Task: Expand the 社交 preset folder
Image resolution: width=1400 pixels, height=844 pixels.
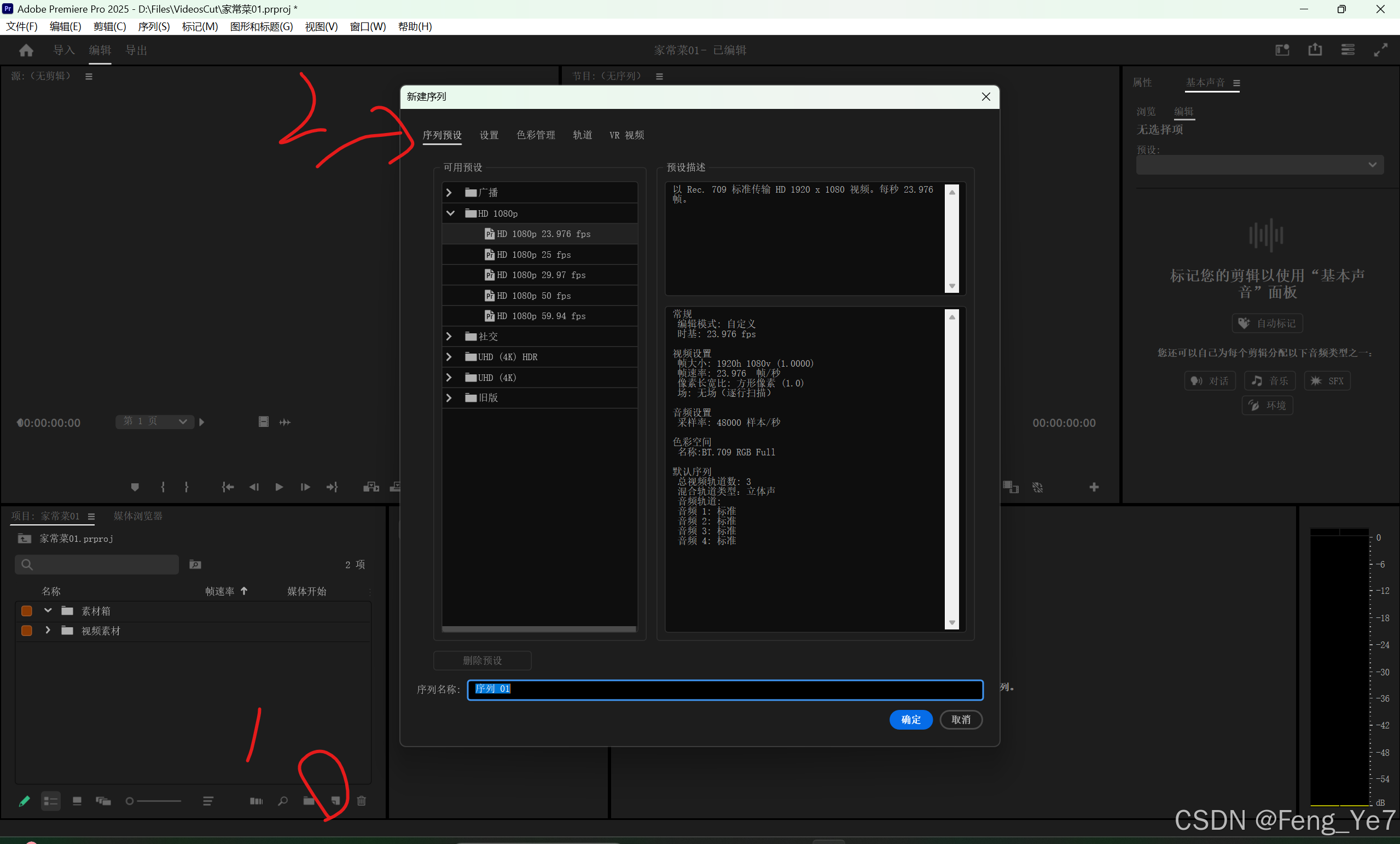Action: click(x=449, y=337)
